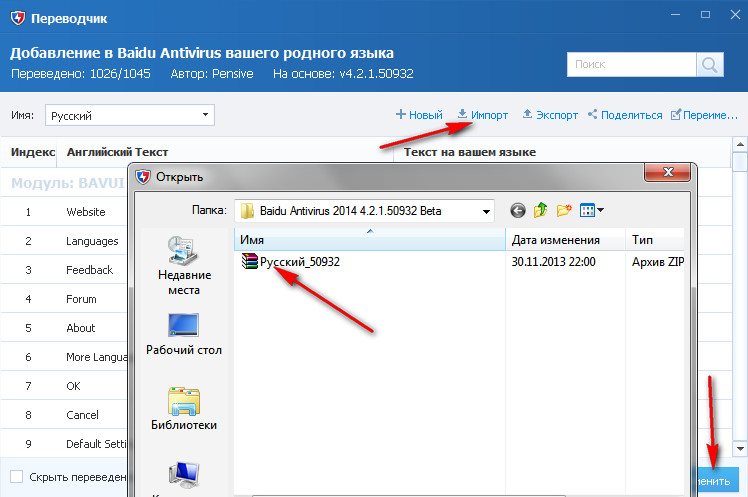The height and width of the screenshot is (497, 748).
Task: Click the Up one level folder icon
Action: point(540,210)
